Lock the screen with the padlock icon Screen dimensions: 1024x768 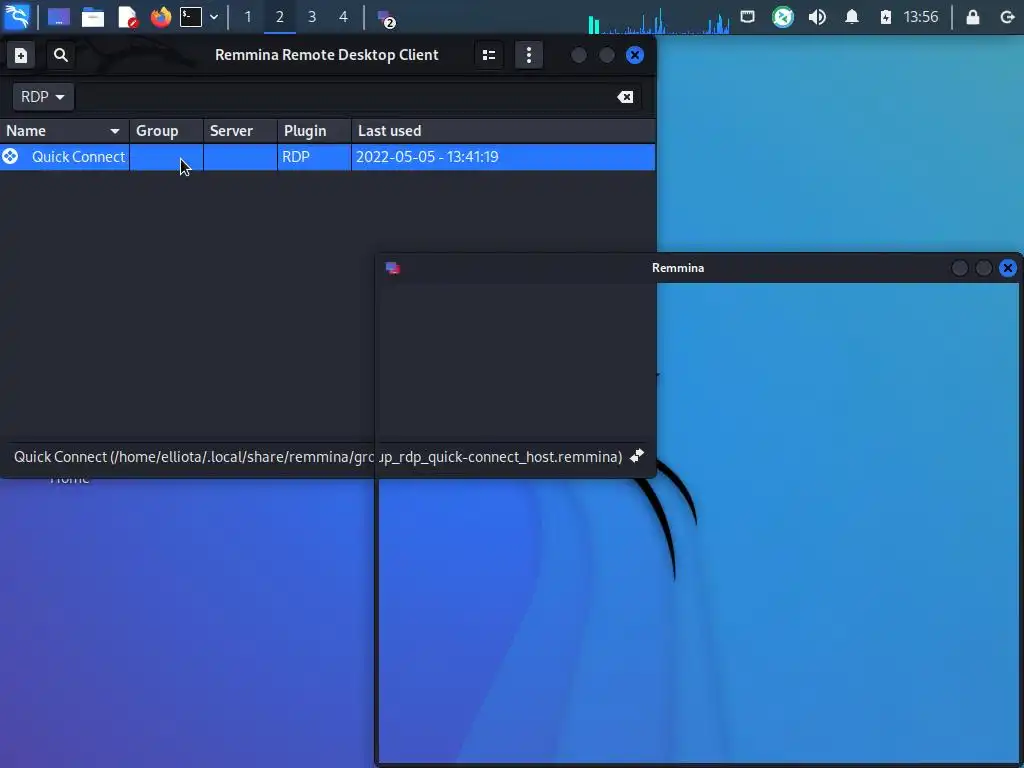tap(972, 17)
